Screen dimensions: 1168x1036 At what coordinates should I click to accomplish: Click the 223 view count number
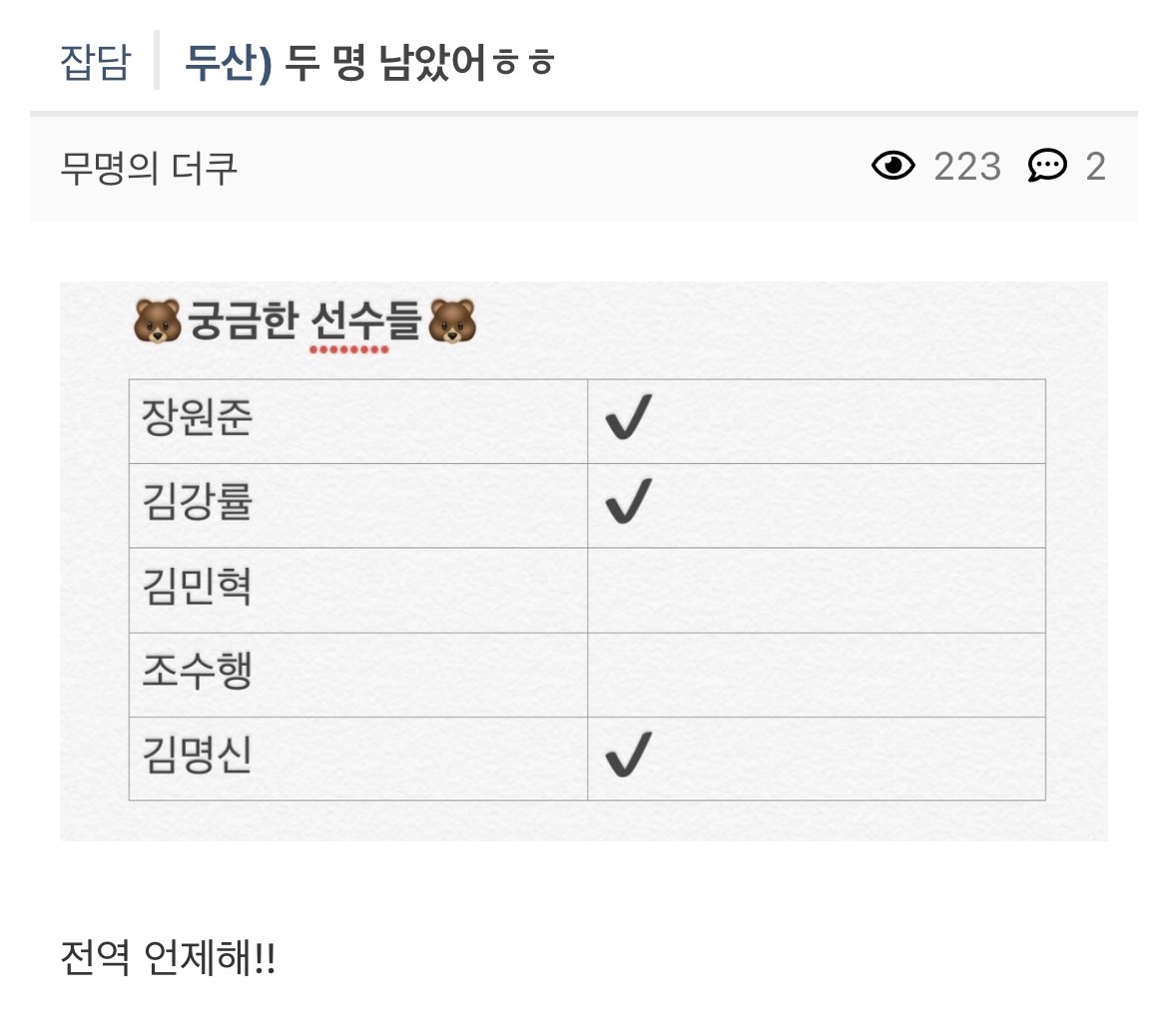[967, 167]
